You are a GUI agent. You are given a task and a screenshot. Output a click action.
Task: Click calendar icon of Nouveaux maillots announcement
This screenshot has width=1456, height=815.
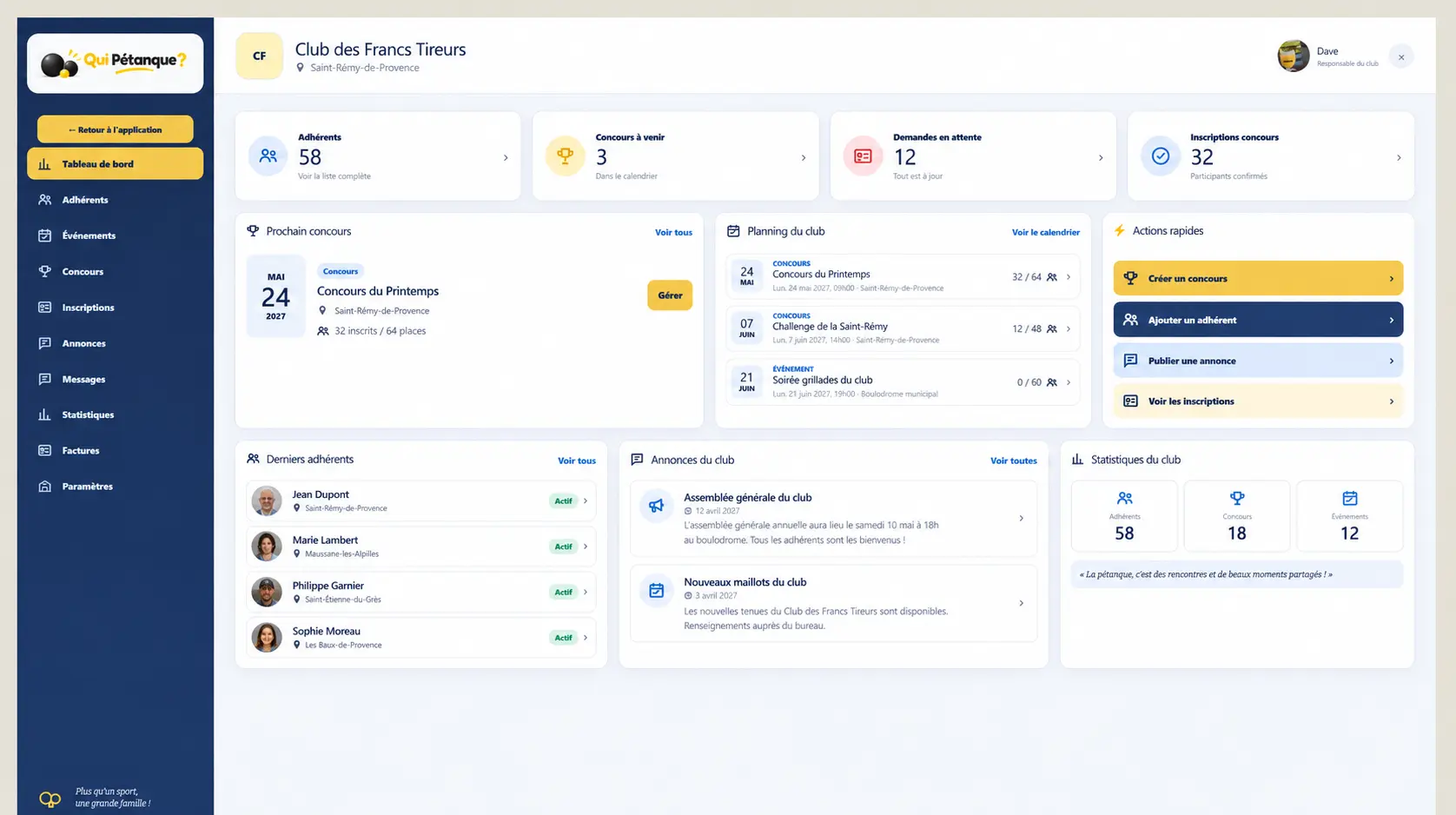[x=657, y=590]
